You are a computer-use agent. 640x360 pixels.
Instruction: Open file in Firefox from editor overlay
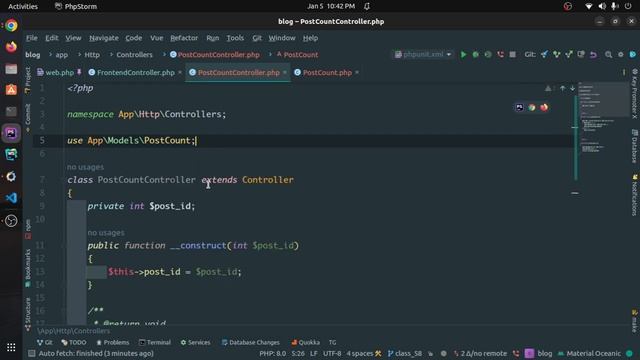(544, 107)
